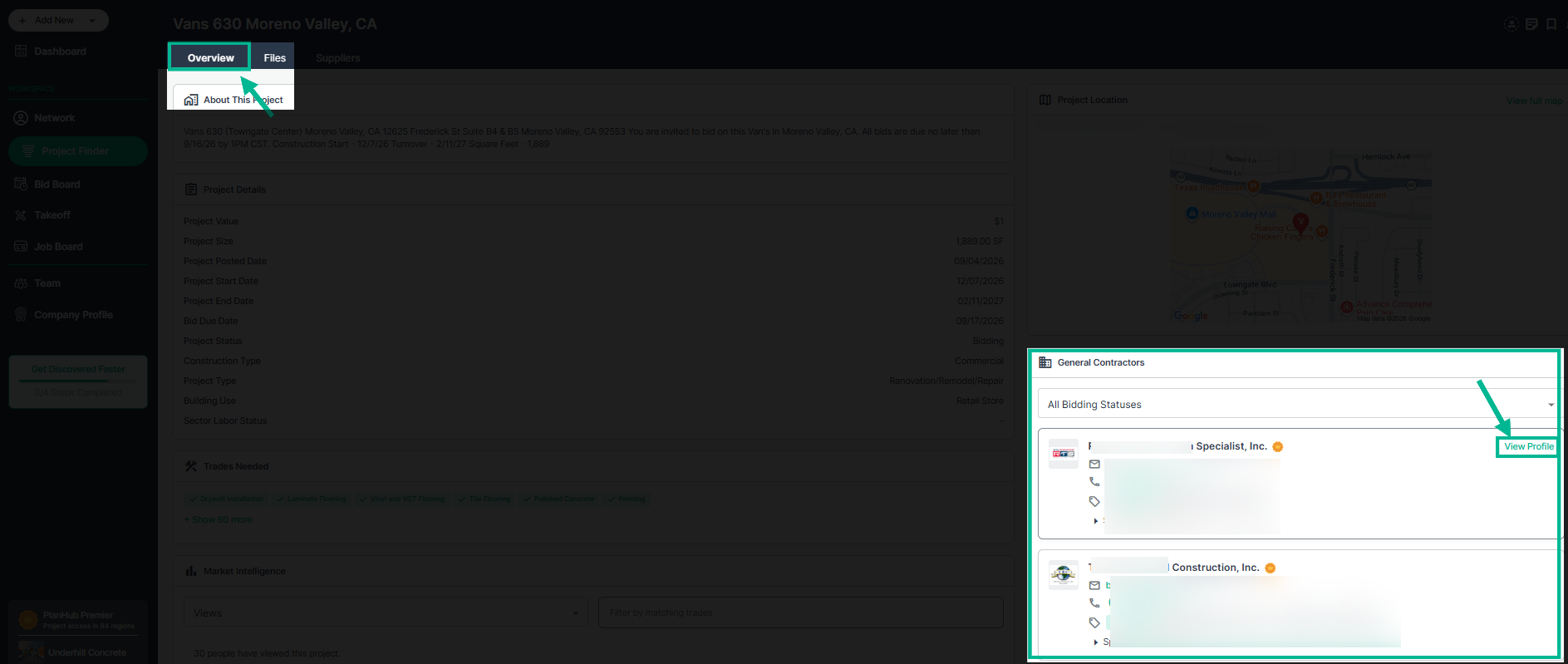
Task: Click the Job Board icon
Action: [x=21, y=247]
